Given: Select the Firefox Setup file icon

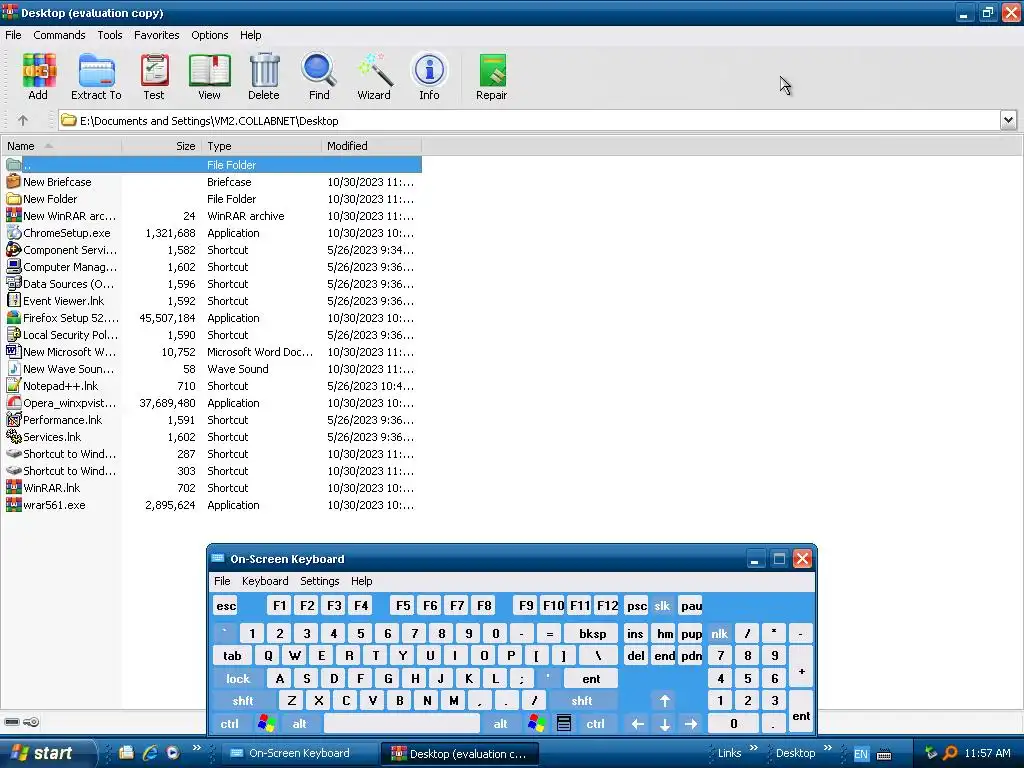Looking at the screenshot, I should pos(14,317).
